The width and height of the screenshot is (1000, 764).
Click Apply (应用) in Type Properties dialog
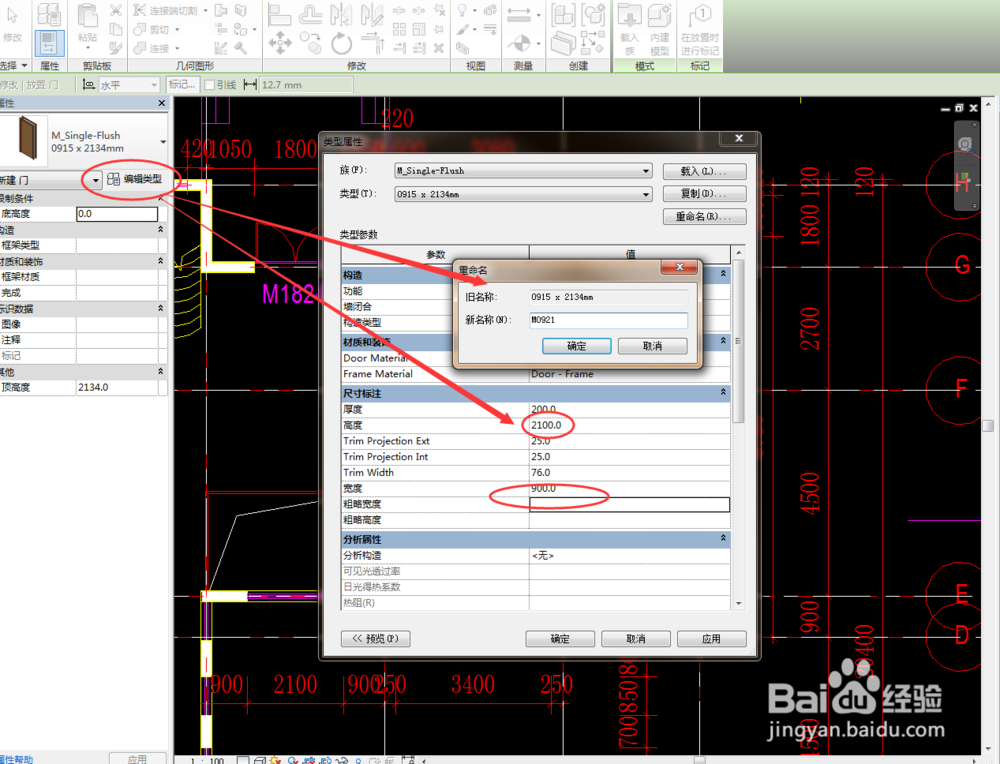[712, 638]
